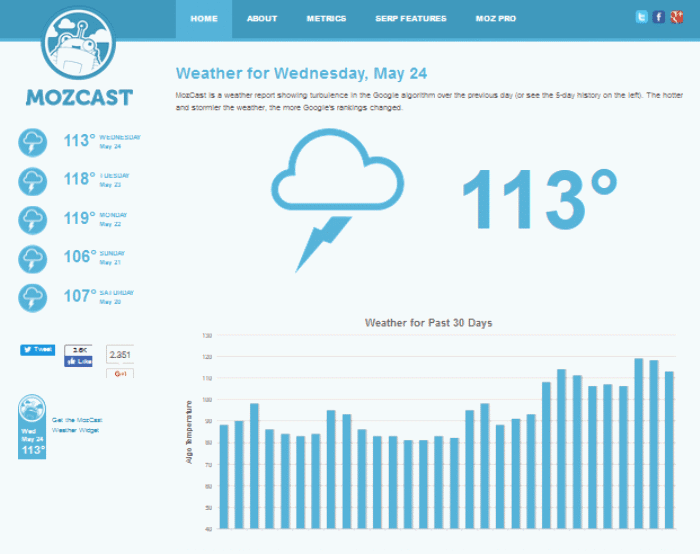Open the Google Plus header icon
The width and height of the screenshot is (700, 554).
click(x=676, y=17)
